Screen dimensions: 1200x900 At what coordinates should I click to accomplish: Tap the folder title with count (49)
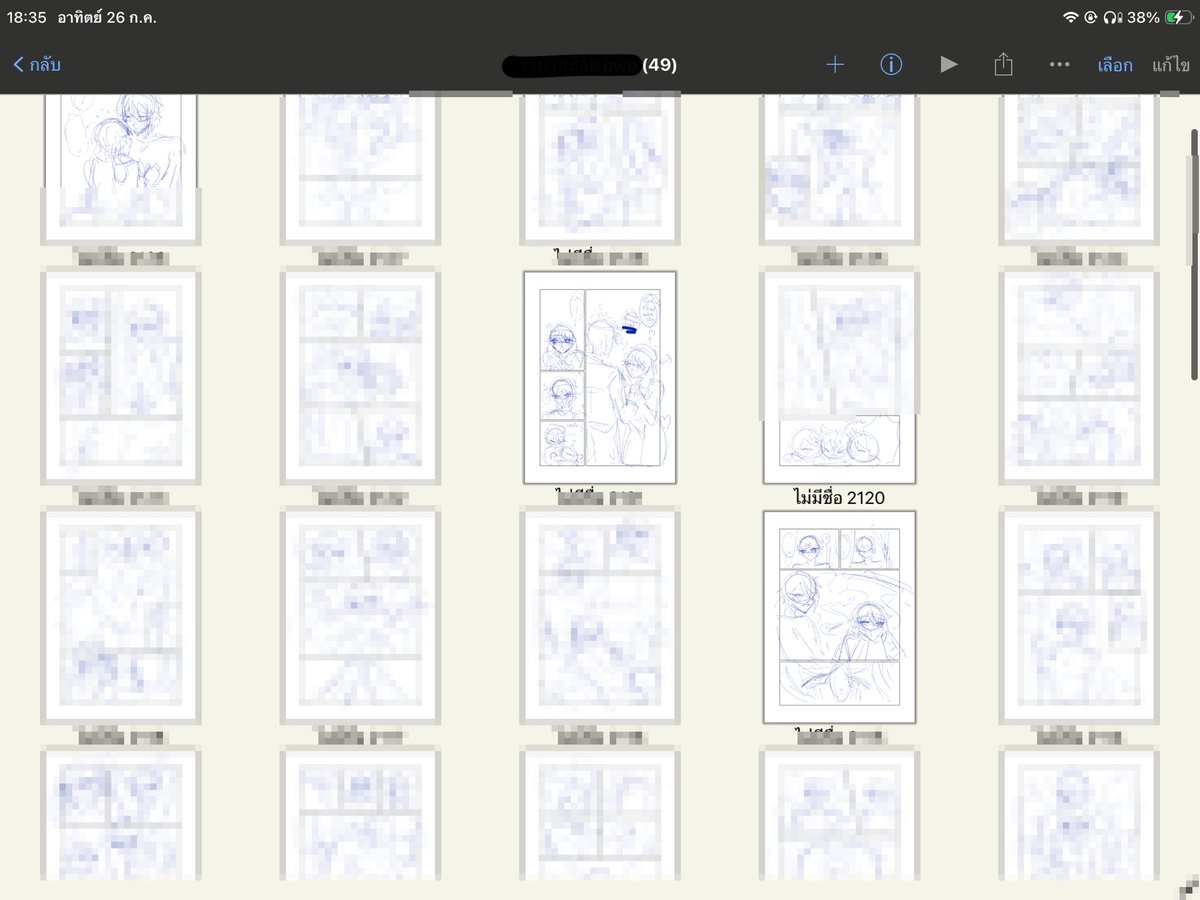click(590, 65)
